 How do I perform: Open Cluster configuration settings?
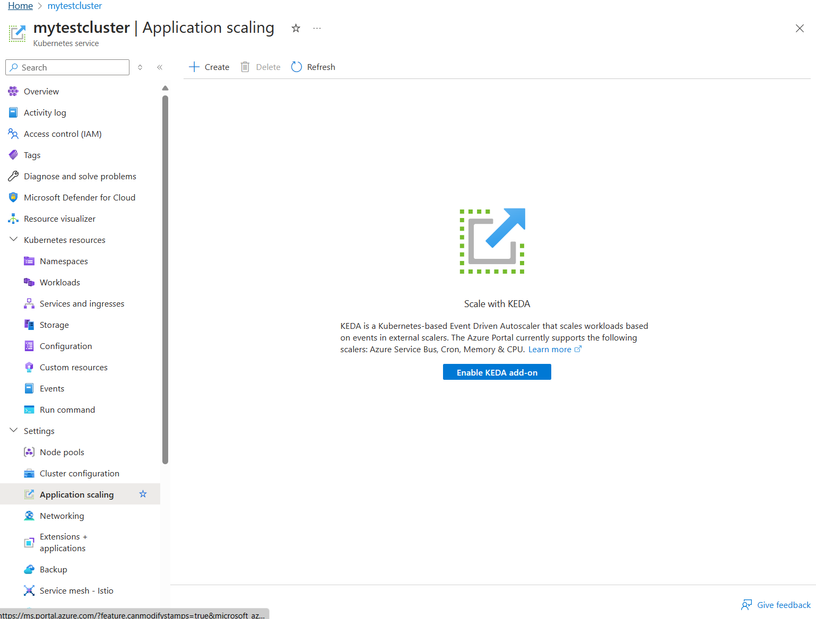pyautogui.click(x=80, y=474)
